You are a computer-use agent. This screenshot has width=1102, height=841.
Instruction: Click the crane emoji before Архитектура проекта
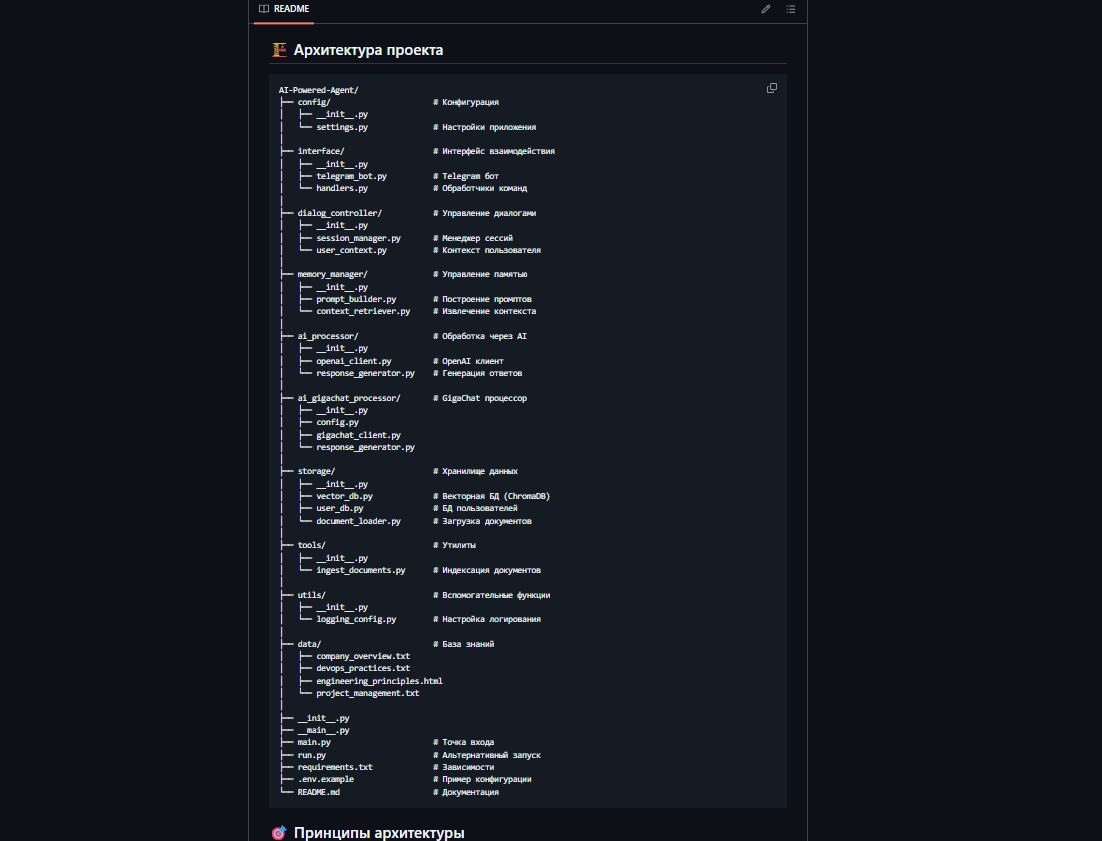tap(279, 50)
